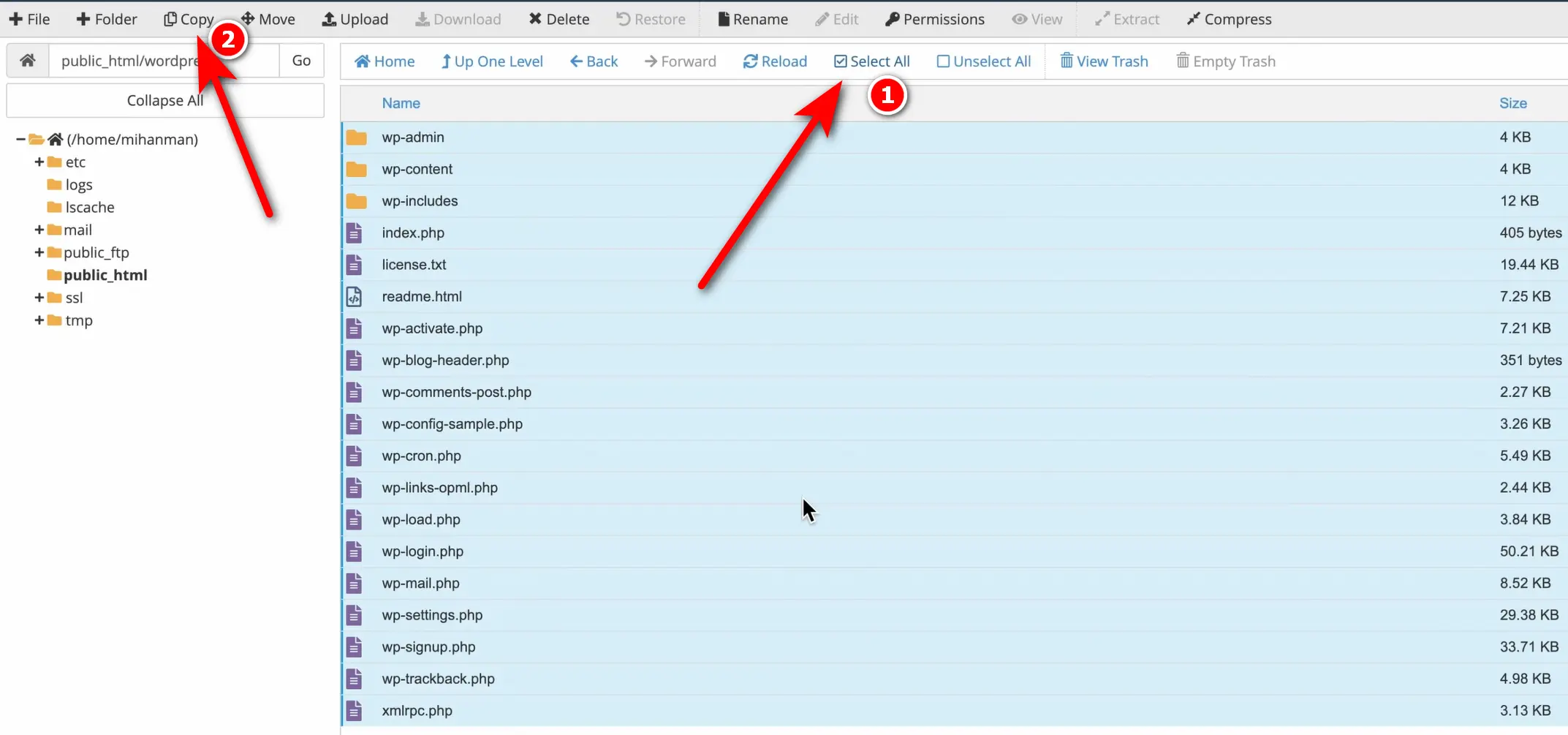Click the Move toolbar button
Viewport: 1568px width, 735px height.
pos(268,20)
